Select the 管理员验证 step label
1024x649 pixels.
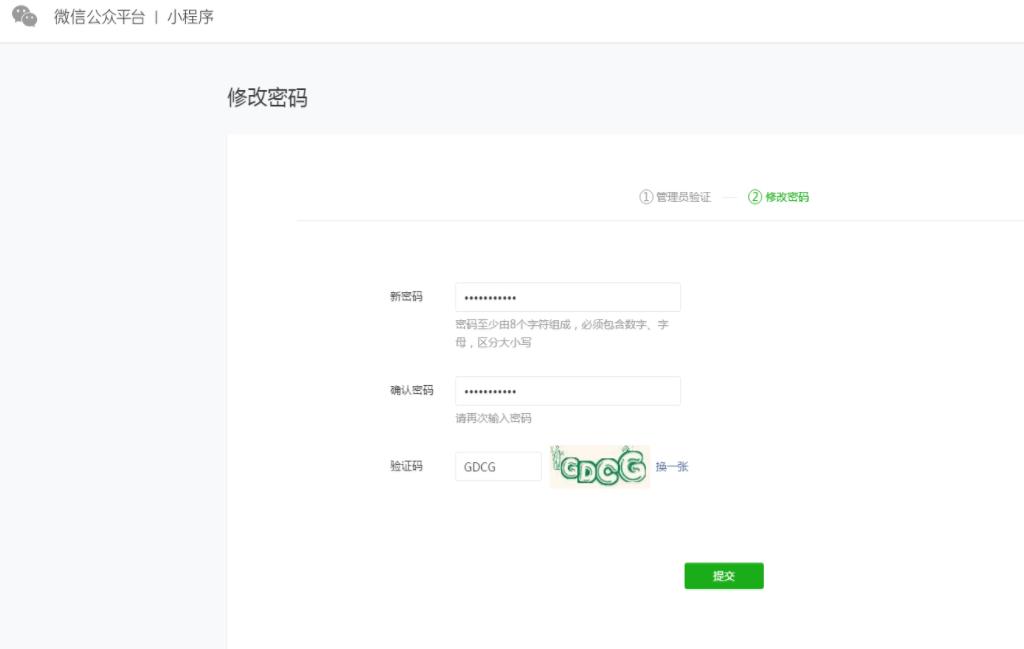(683, 197)
